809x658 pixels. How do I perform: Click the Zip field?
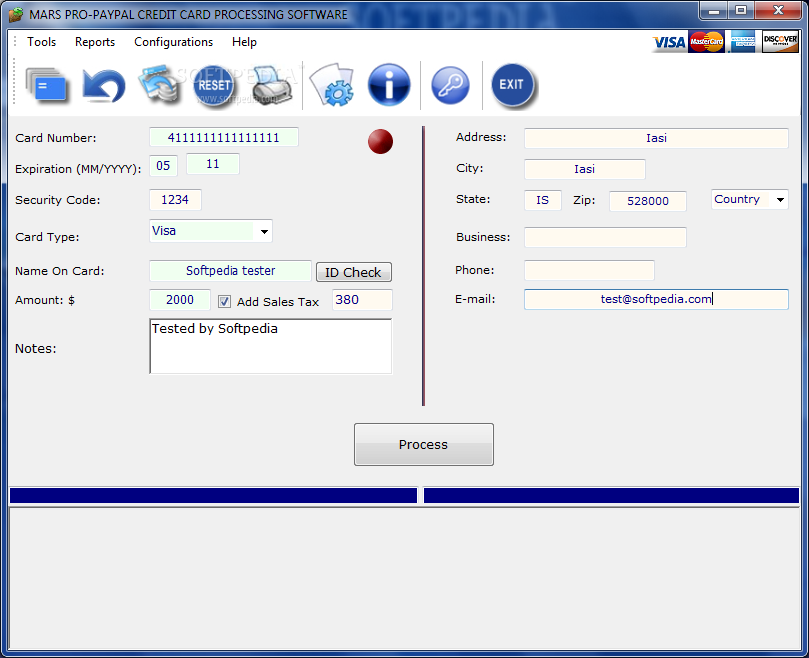pos(648,201)
